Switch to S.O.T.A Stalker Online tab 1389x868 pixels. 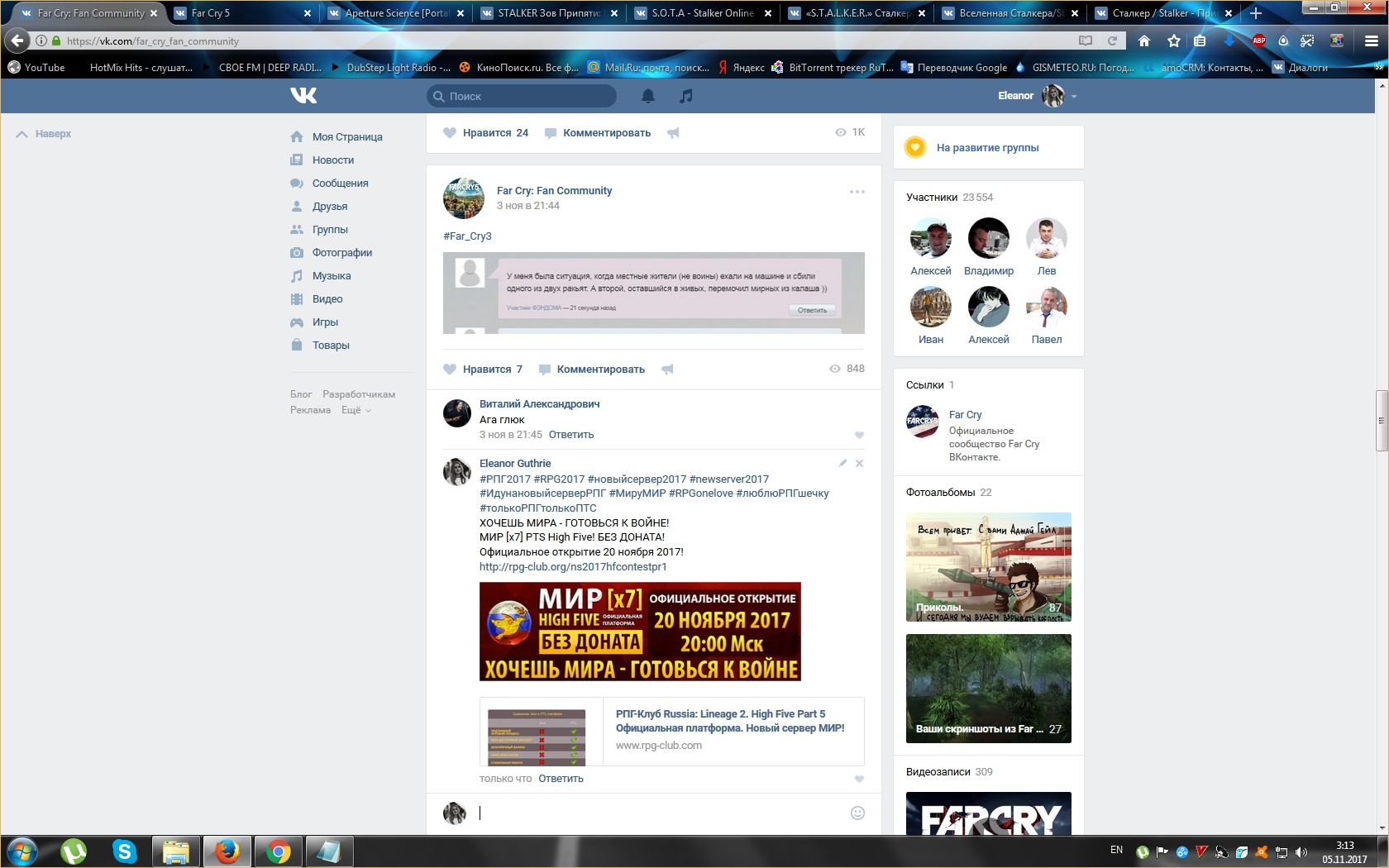[703, 13]
